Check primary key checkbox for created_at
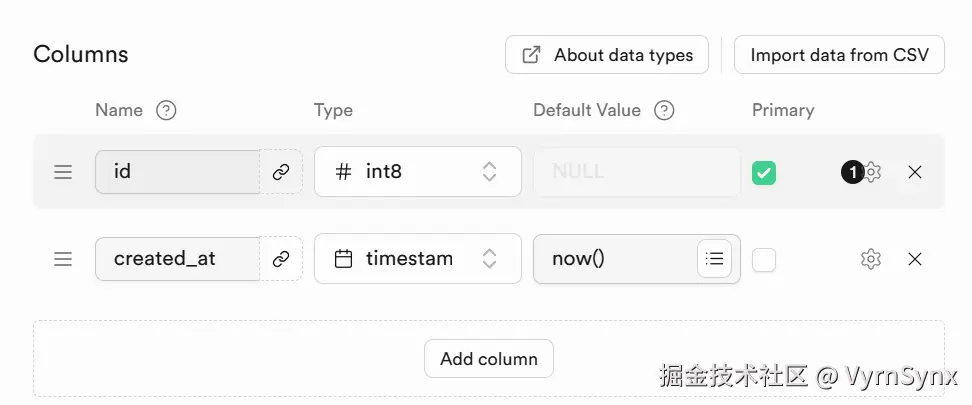 pyautogui.click(x=764, y=260)
